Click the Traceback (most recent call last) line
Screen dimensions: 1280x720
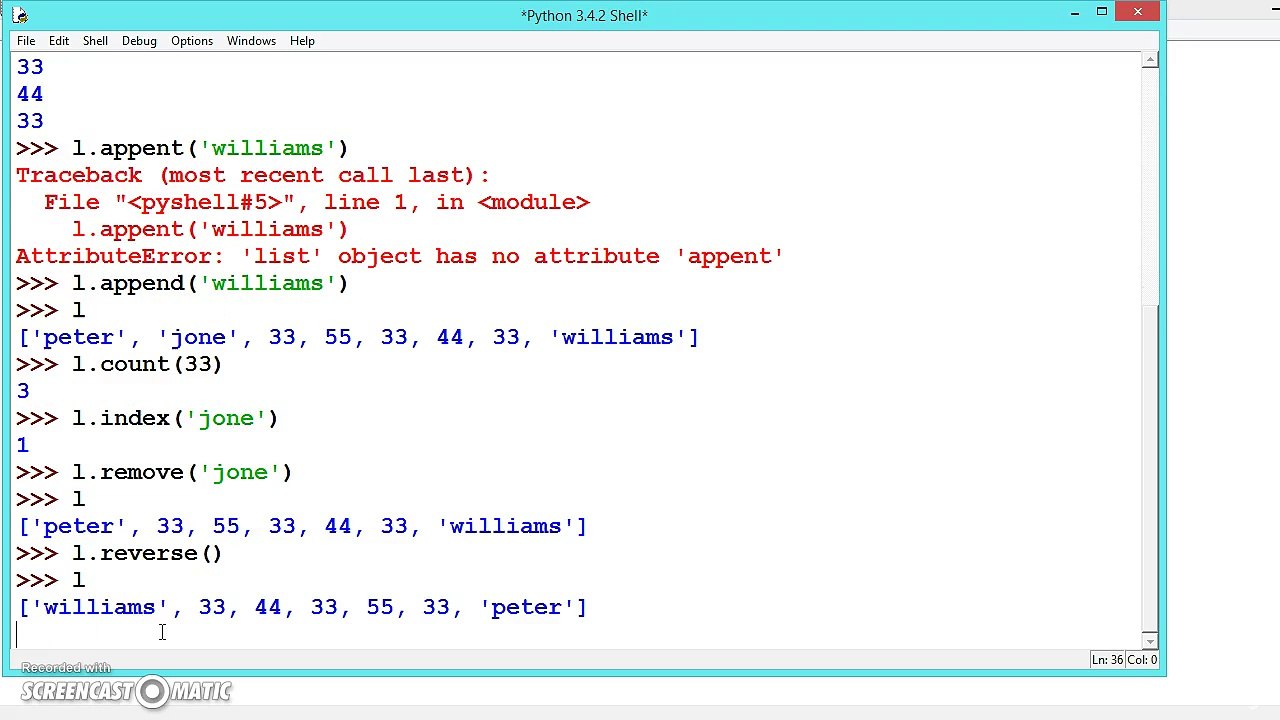(x=252, y=175)
